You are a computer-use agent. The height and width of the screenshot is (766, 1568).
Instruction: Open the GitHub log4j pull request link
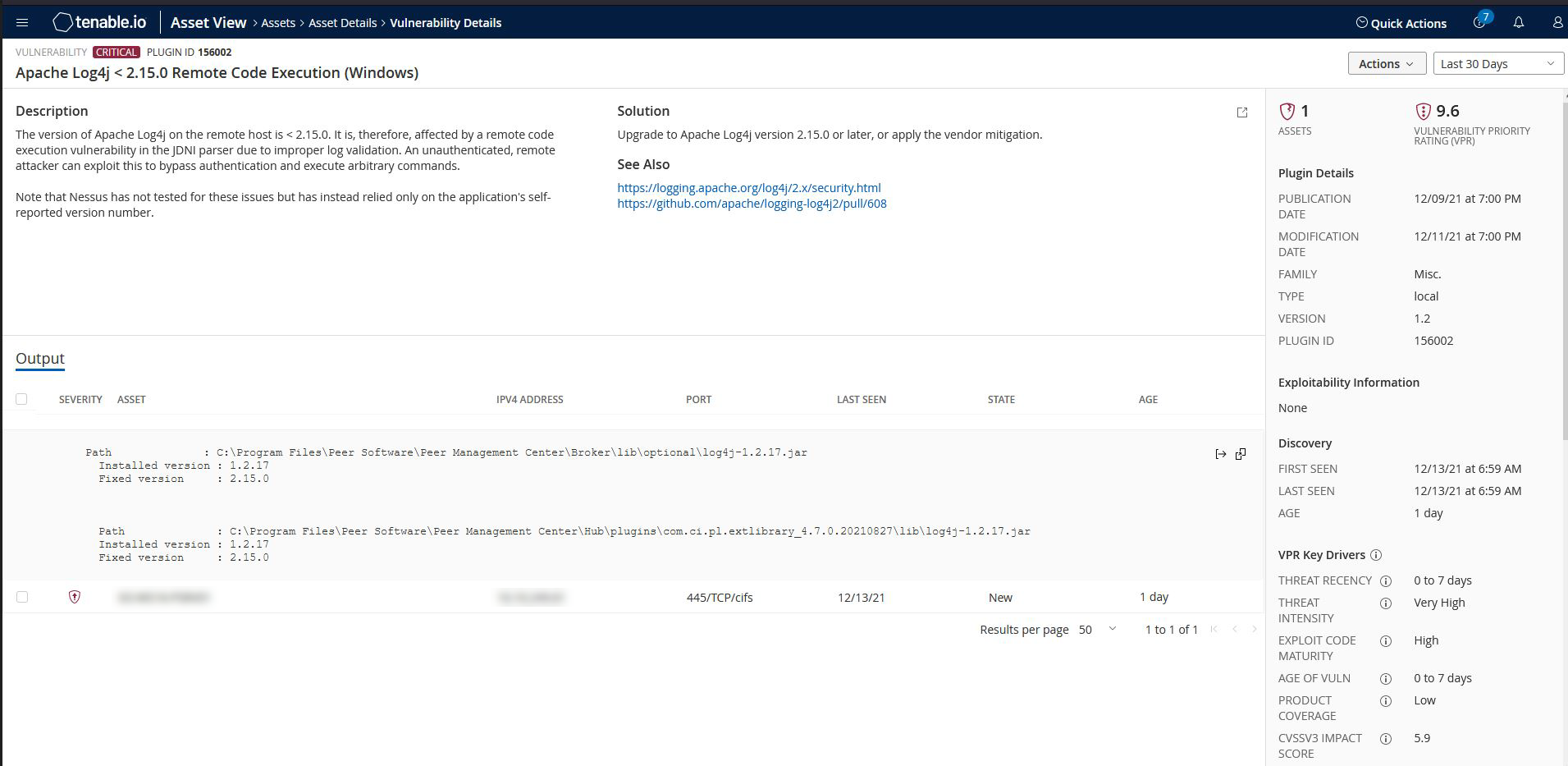click(x=751, y=203)
